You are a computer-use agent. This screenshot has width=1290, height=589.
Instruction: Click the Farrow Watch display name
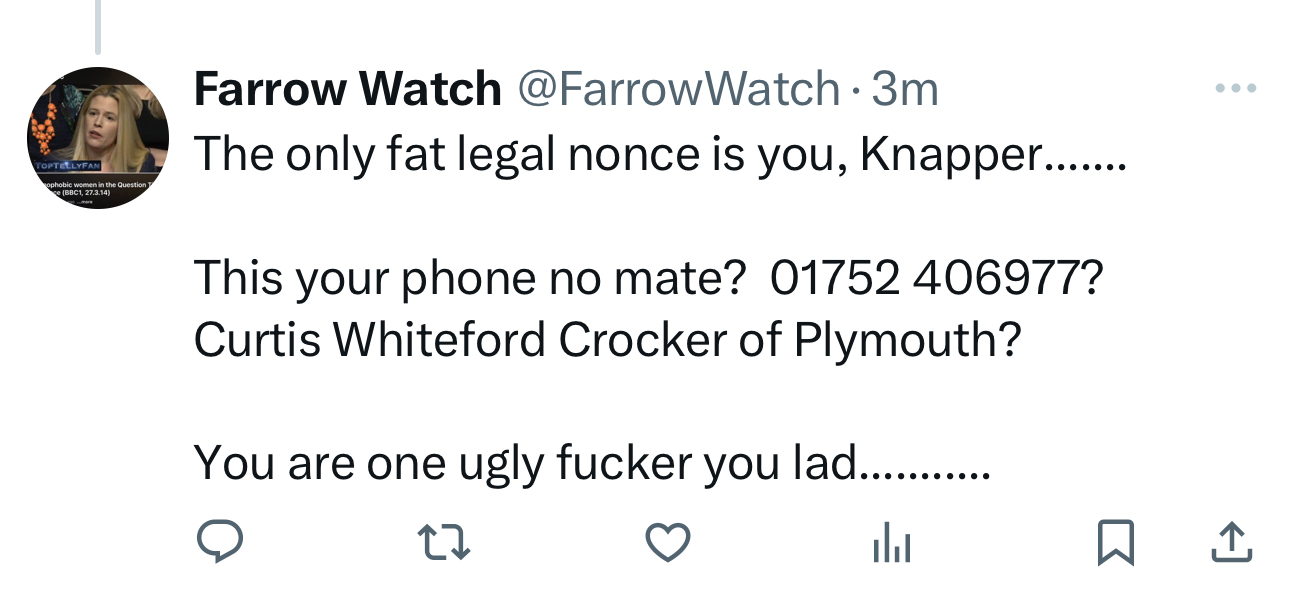pos(347,90)
